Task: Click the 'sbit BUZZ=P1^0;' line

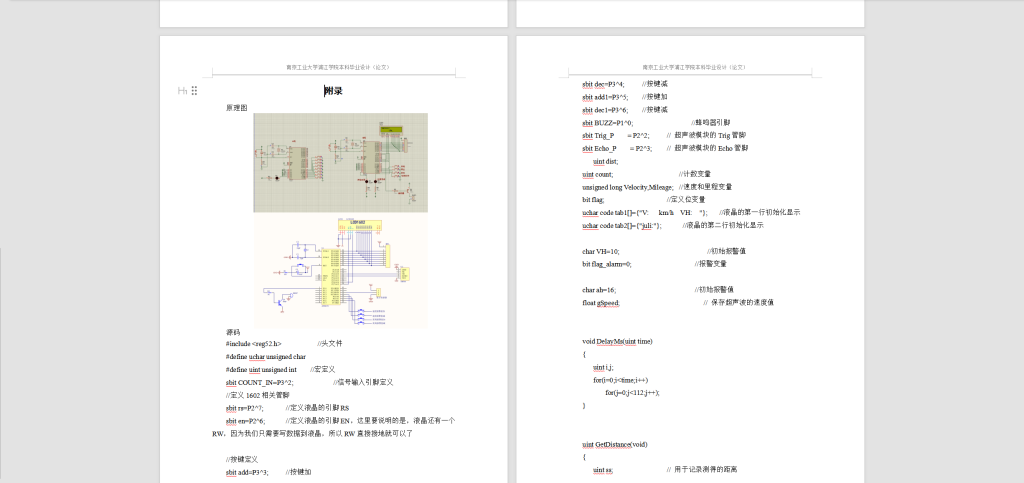Action: 608,123
